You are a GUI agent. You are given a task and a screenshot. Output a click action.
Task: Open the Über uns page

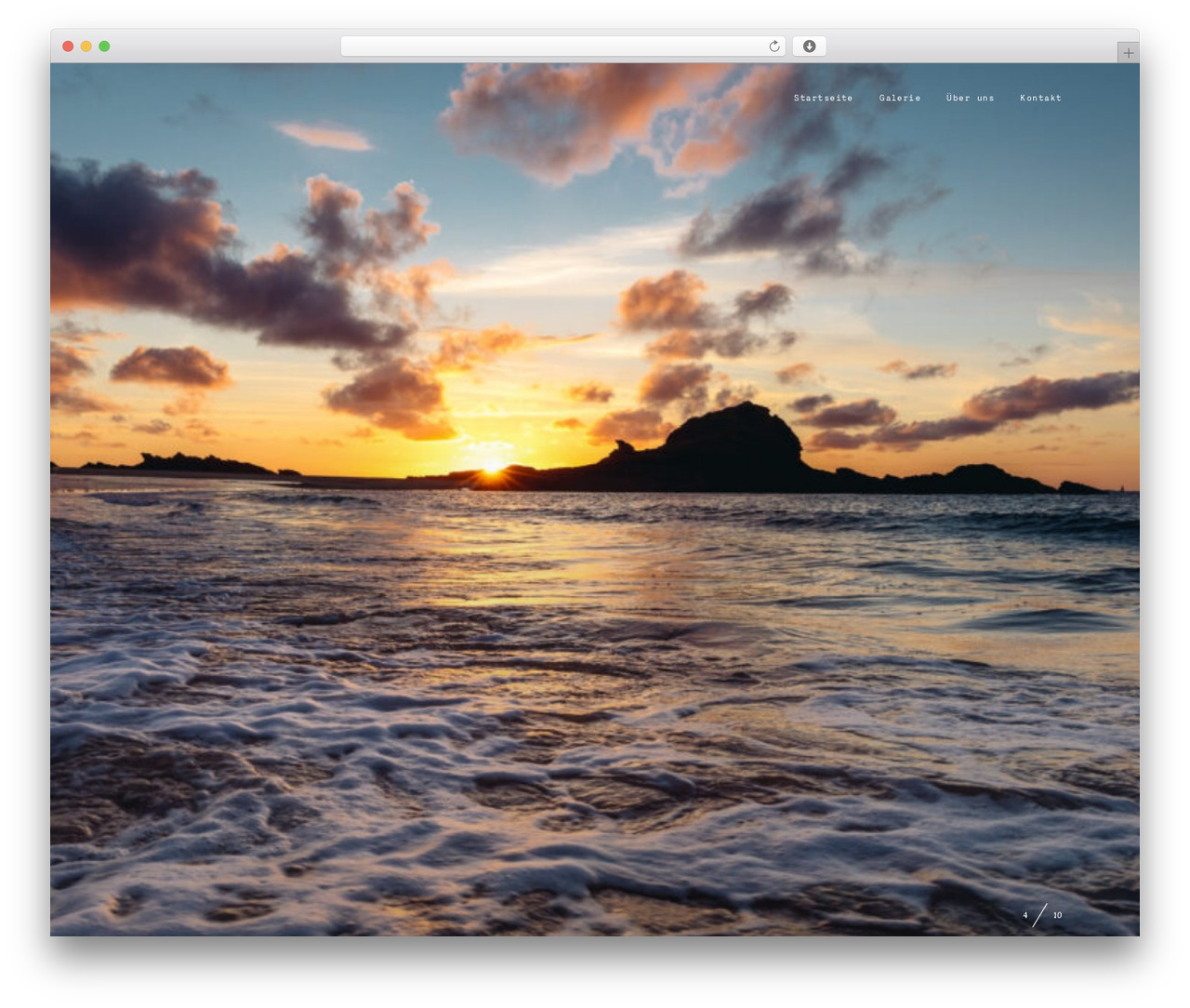[x=971, y=98]
